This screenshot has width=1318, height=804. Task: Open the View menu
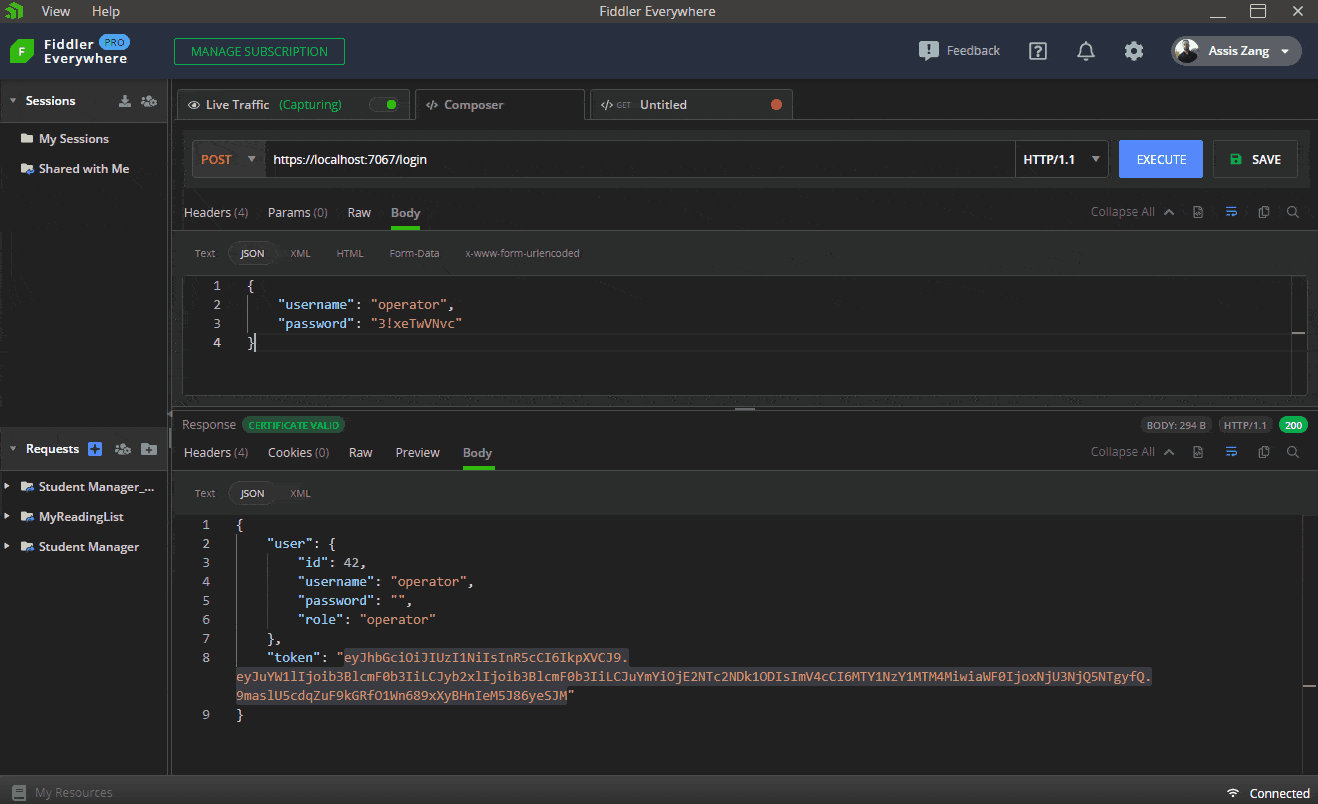coord(55,11)
